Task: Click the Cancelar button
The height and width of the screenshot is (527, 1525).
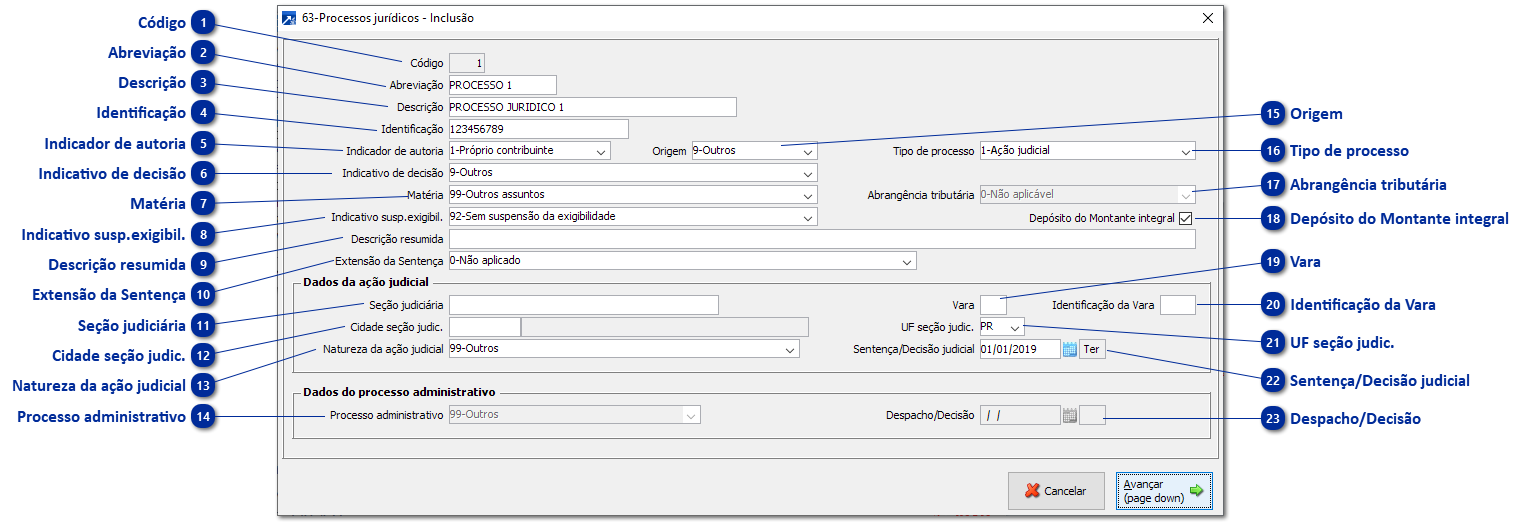Action: click(x=1057, y=491)
